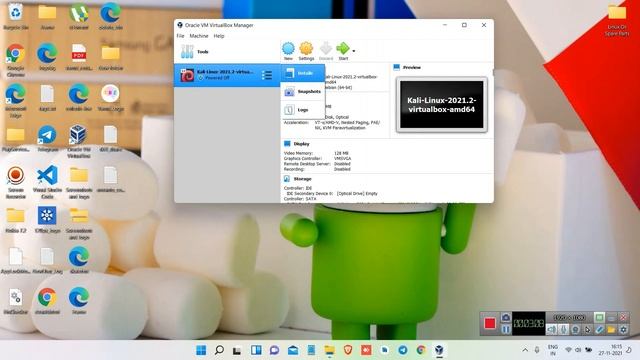
Task: Click the Graphics Controller VMSVGA value
Action: [x=342, y=158]
